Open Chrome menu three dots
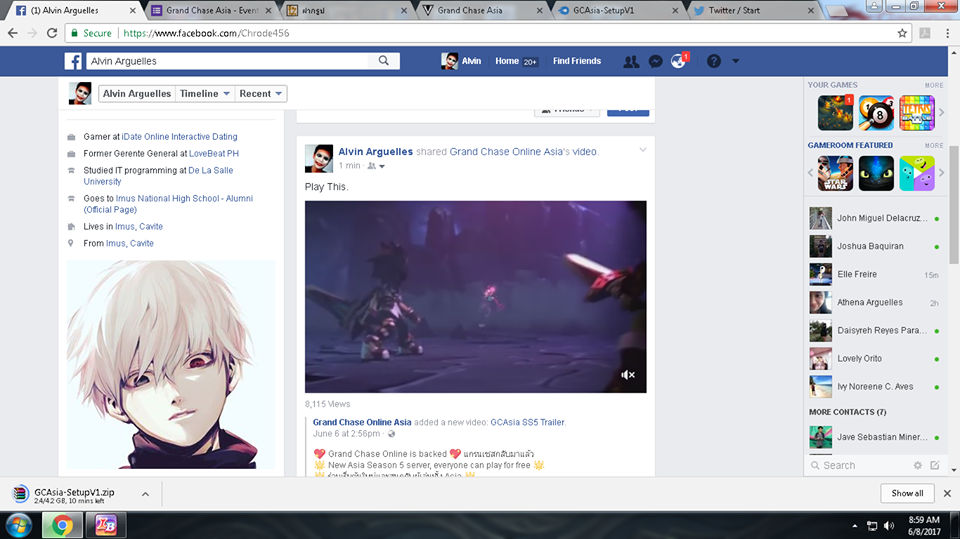The width and height of the screenshot is (960, 539). (x=947, y=33)
